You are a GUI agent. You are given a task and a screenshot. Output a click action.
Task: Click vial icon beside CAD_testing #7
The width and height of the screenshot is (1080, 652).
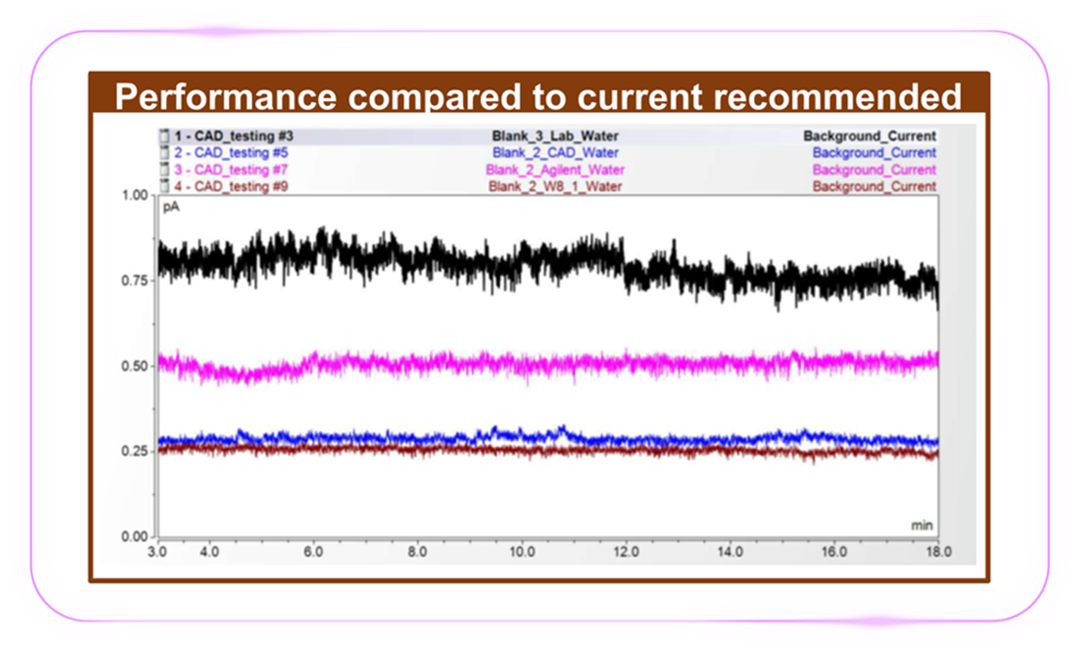(x=165, y=170)
